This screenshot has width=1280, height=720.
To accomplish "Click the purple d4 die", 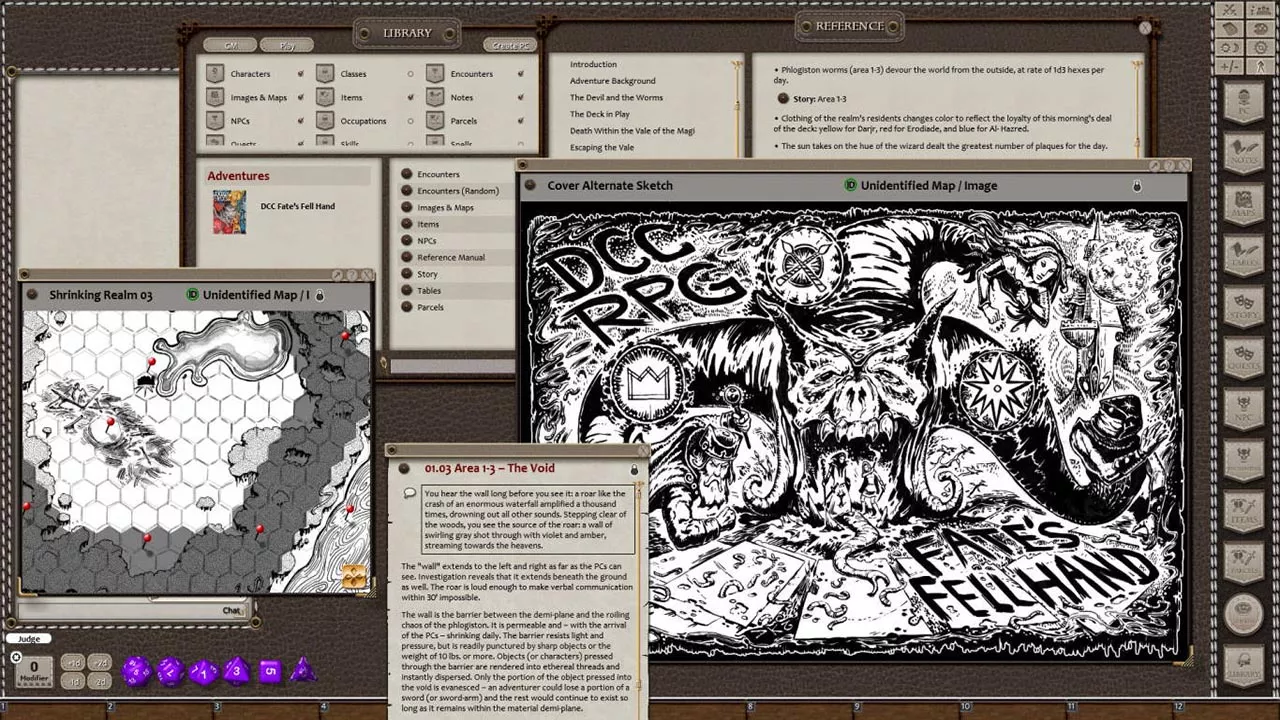I will (x=302, y=670).
